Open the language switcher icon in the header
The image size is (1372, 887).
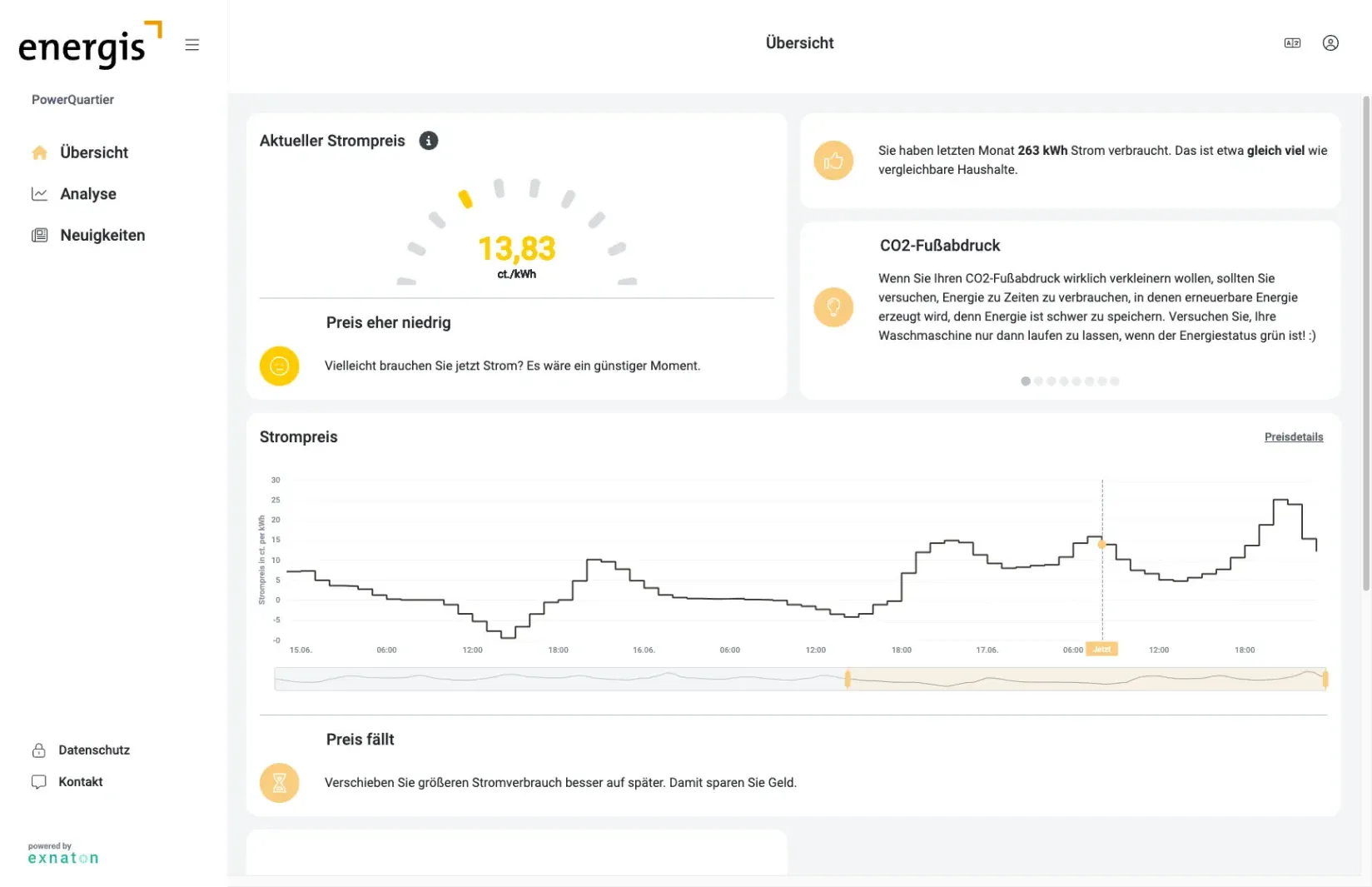click(x=1292, y=42)
